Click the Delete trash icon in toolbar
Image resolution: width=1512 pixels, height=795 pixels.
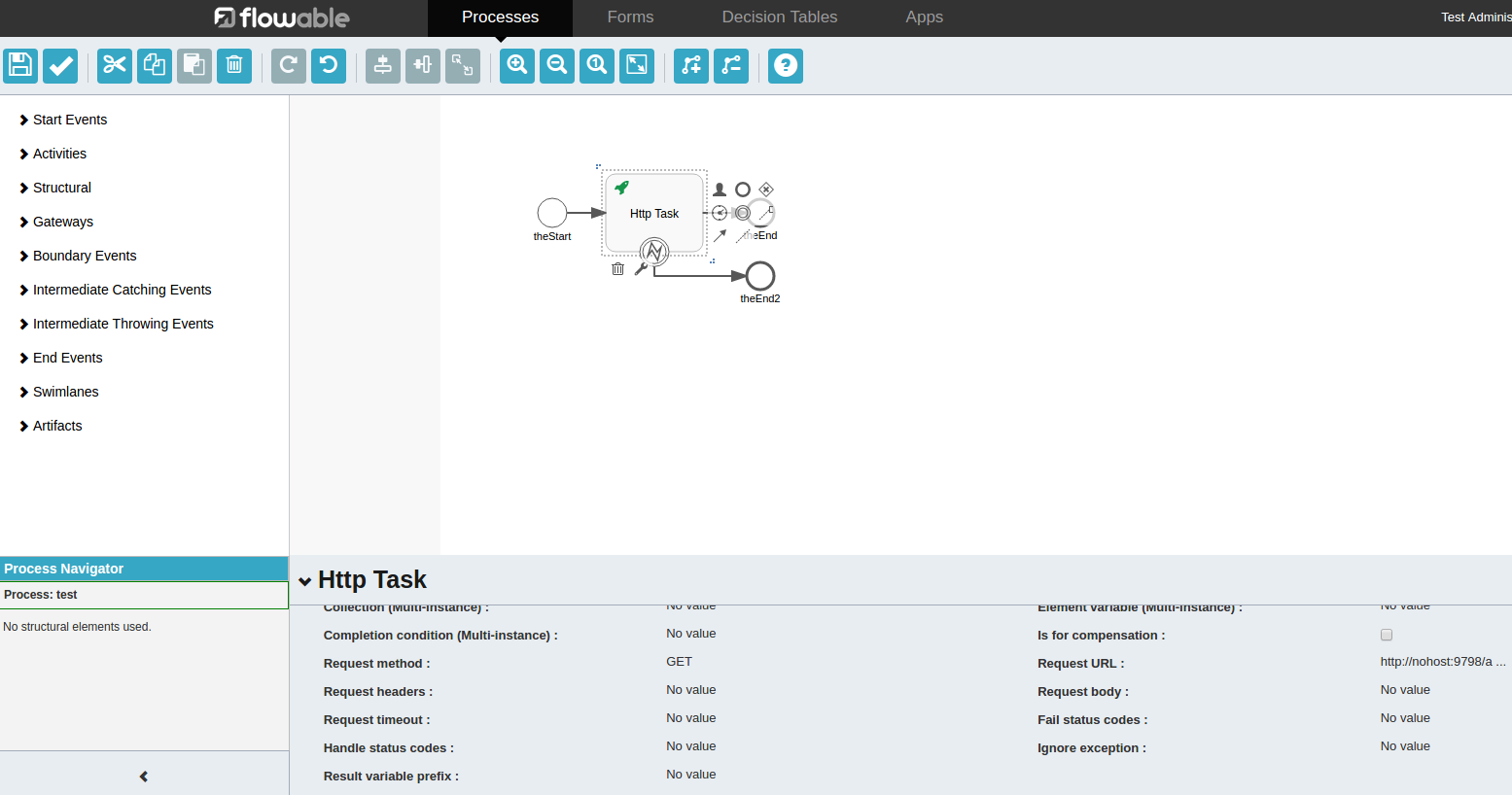point(233,66)
